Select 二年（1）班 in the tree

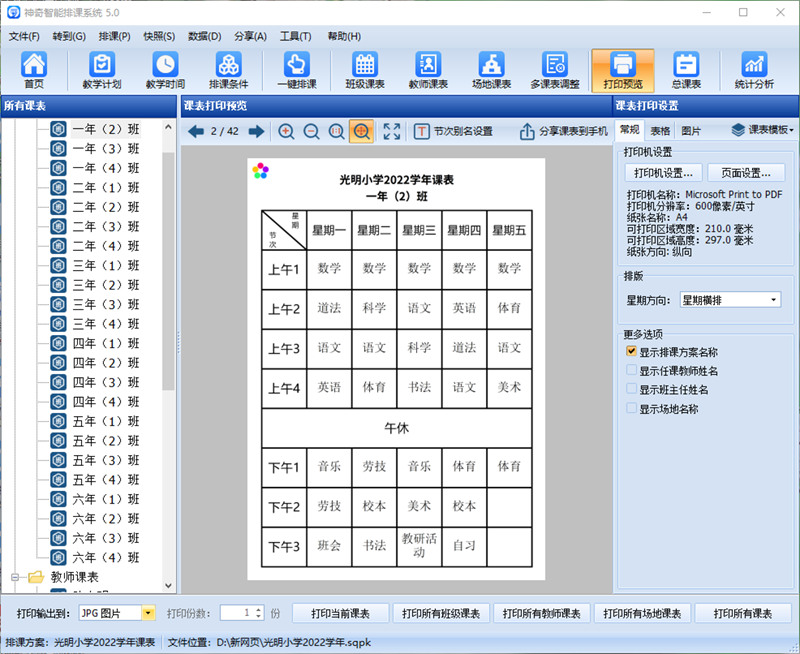(106, 188)
